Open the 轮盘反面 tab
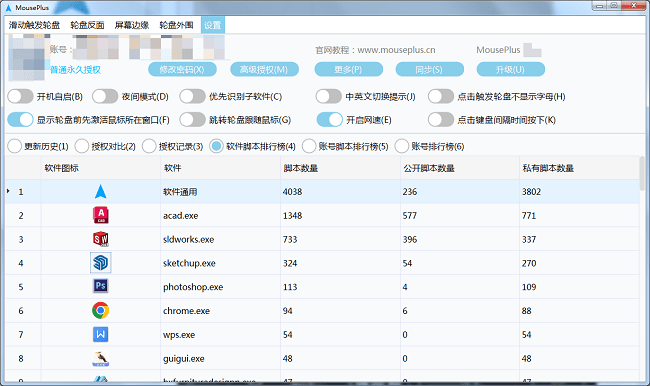This screenshot has width=650, height=386. 87,25
